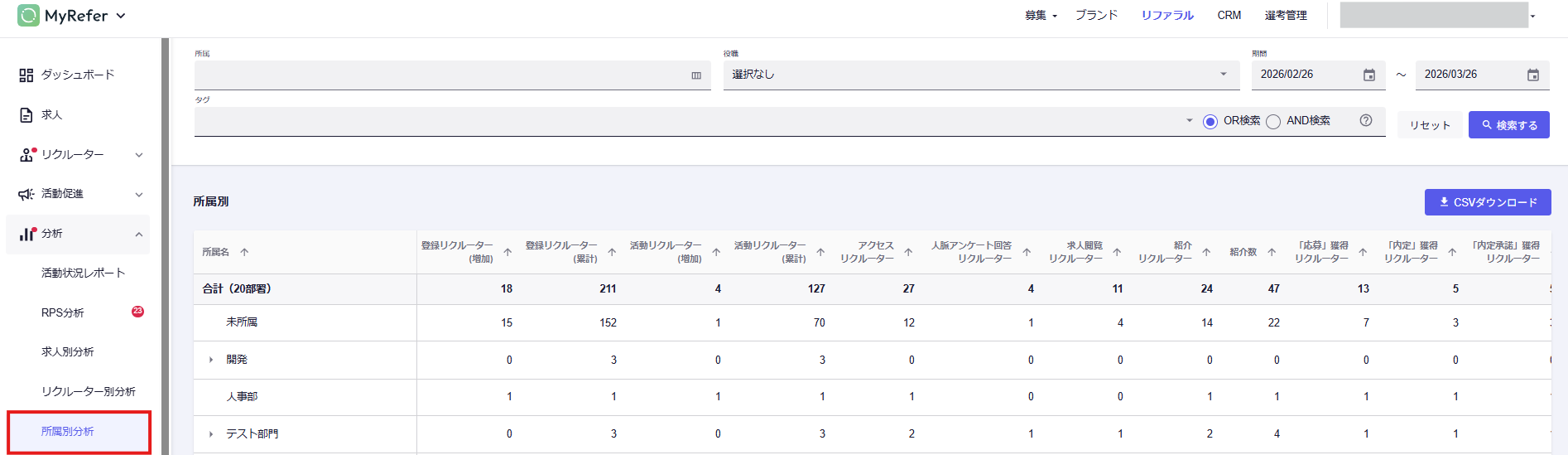Open end date calendar picker icon
Screen dimensions: 1568x455
point(1533,75)
